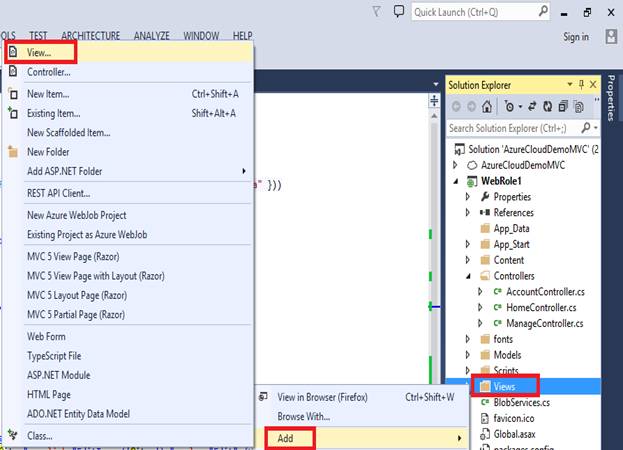Screen dimensions: 623x450
Task: Open the Properties side tab
Action: pyautogui.click(x=612, y=98)
